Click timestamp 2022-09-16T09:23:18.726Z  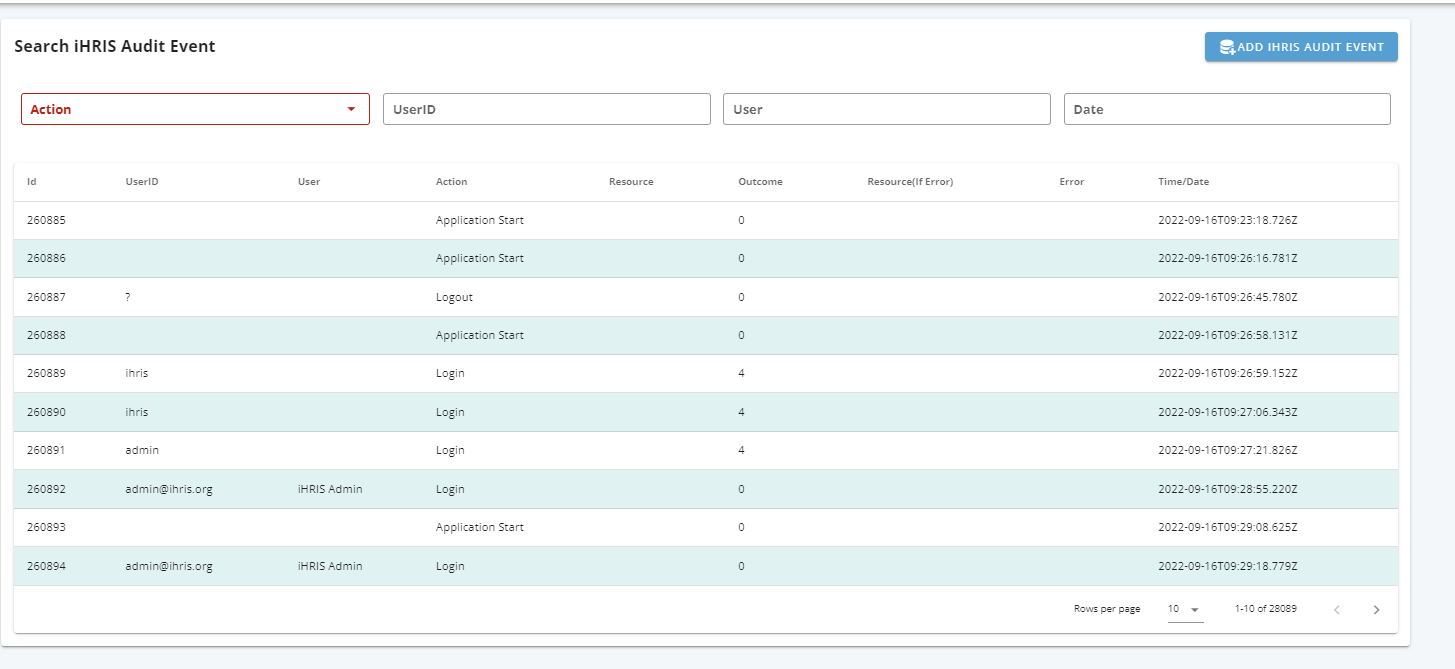1227,220
